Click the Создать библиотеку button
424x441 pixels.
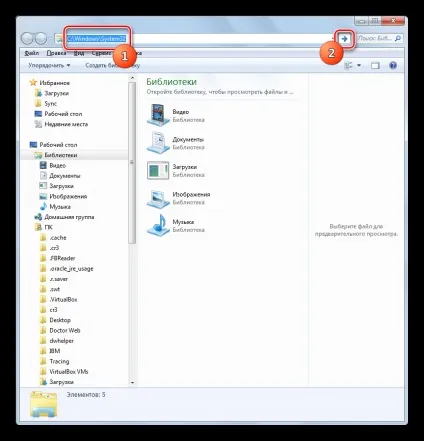click(112, 65)
